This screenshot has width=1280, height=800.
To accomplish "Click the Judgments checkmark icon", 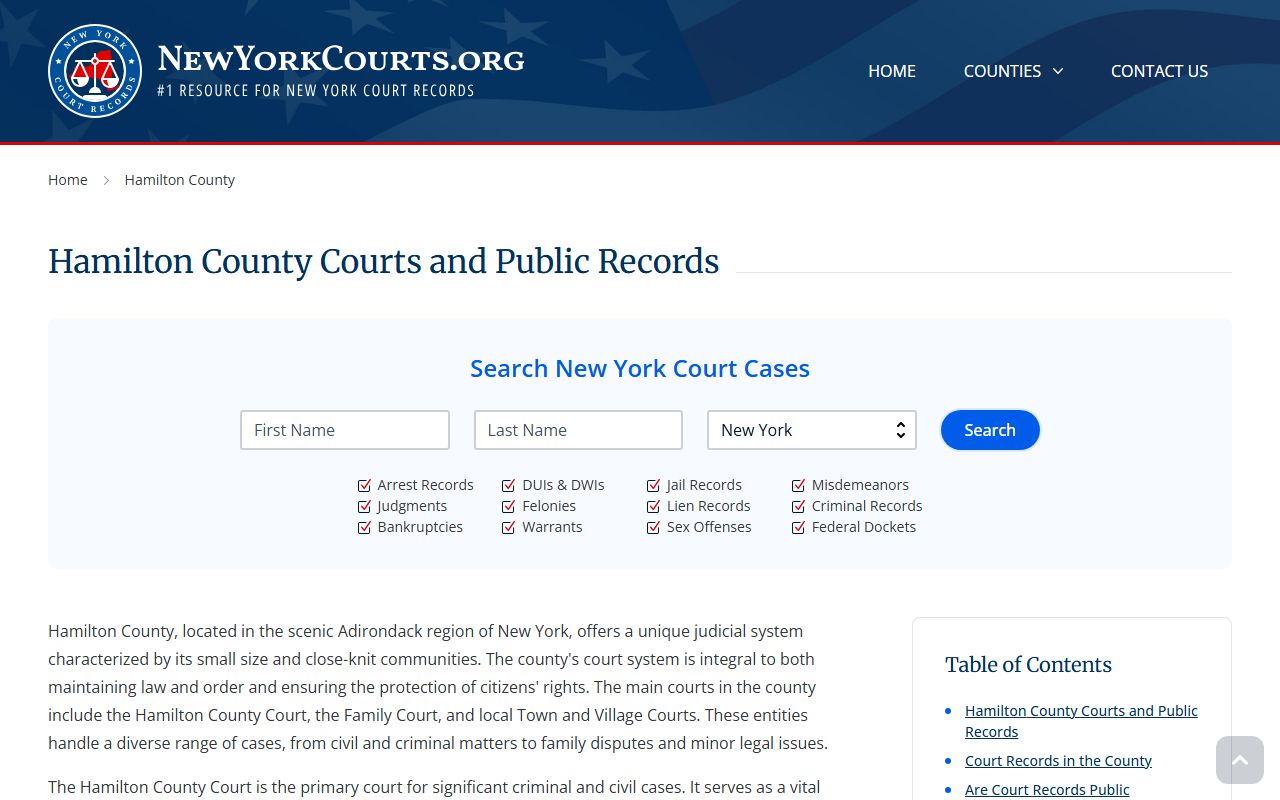I will 364,506.
